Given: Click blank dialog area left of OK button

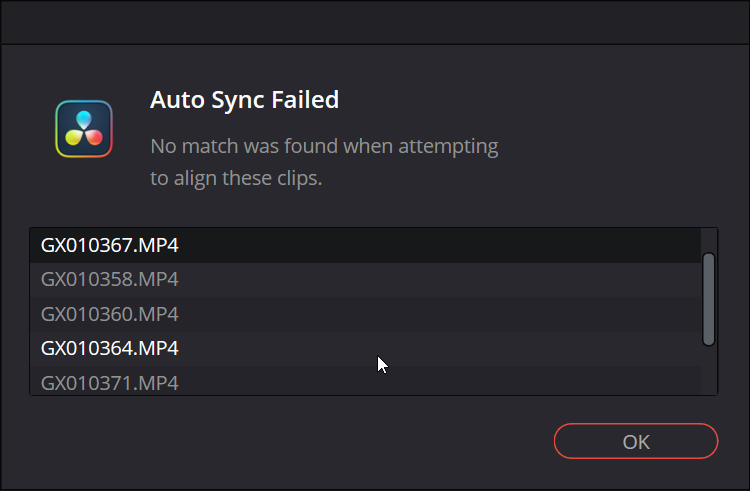Looking at the screenshot, I should [287, 441].
